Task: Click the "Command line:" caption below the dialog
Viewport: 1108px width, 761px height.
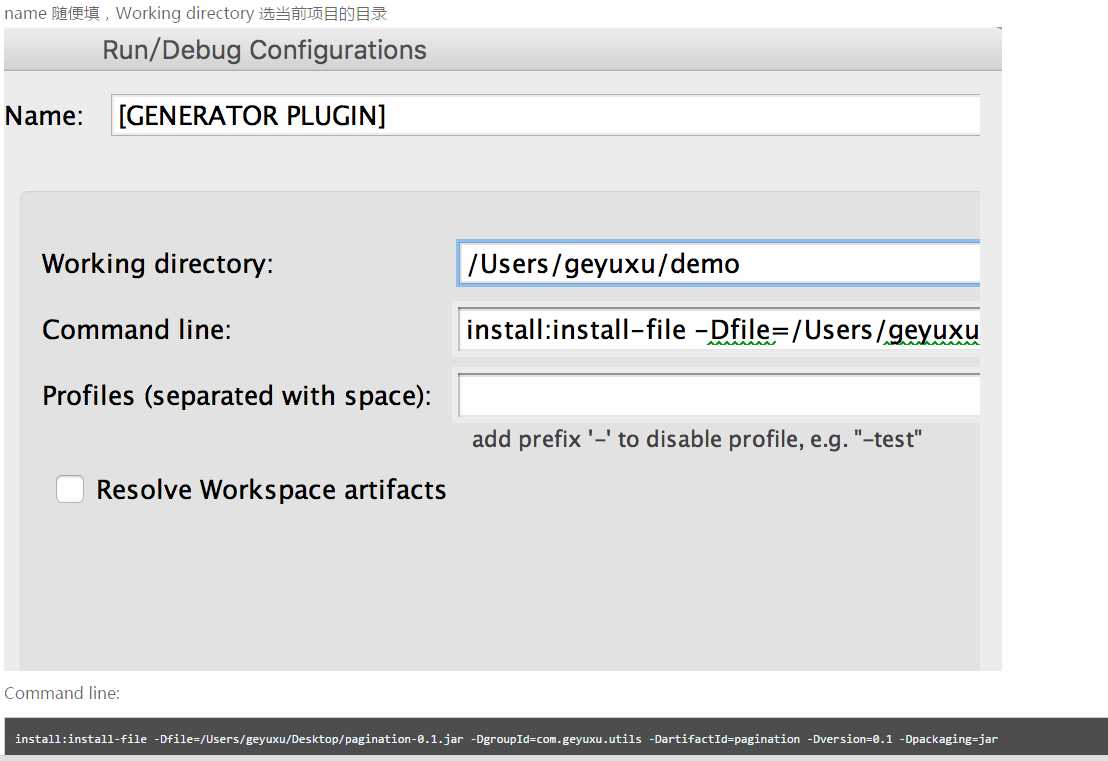Action: [62, 693]
